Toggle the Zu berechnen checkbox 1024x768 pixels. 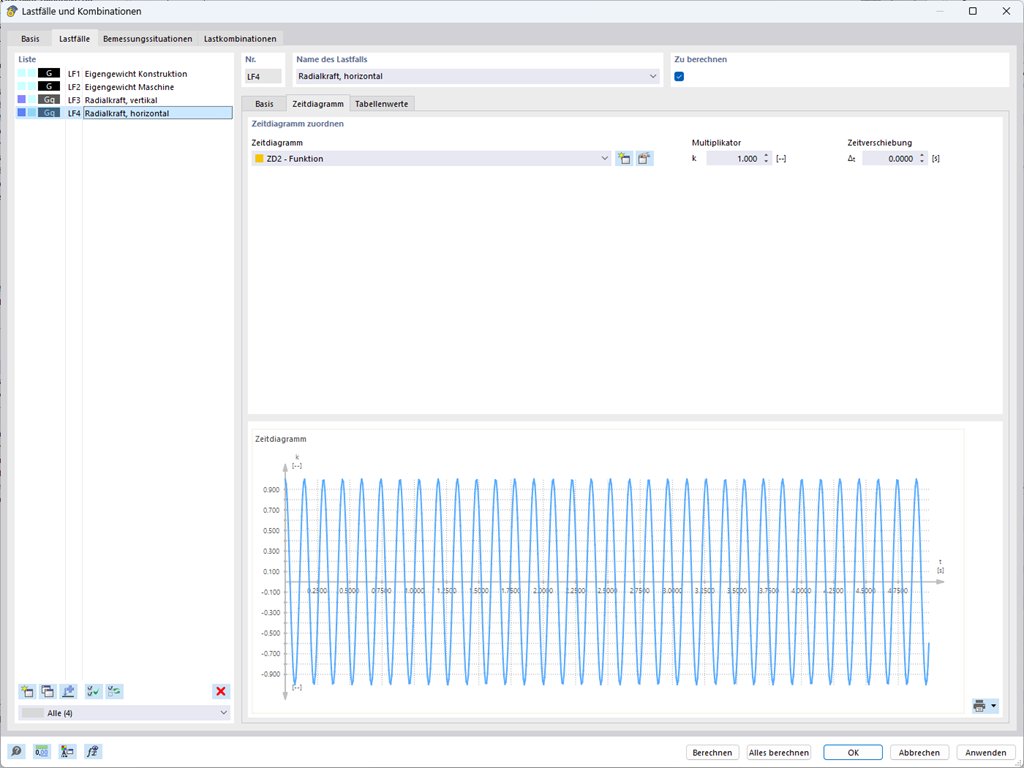[x=679, y=76]
